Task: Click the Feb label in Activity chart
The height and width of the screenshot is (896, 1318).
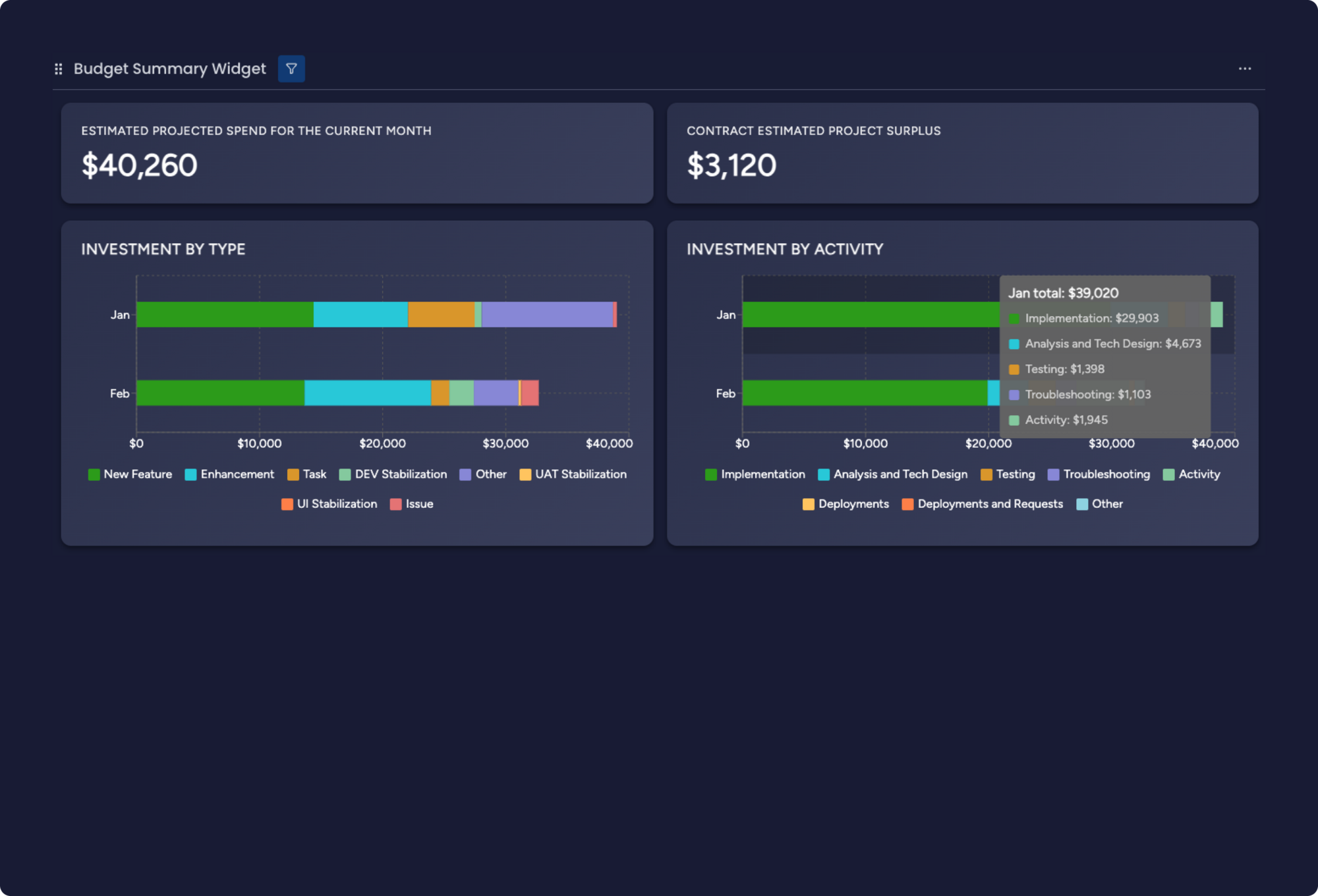Action: pyautogui.click(x=726, y=393)
